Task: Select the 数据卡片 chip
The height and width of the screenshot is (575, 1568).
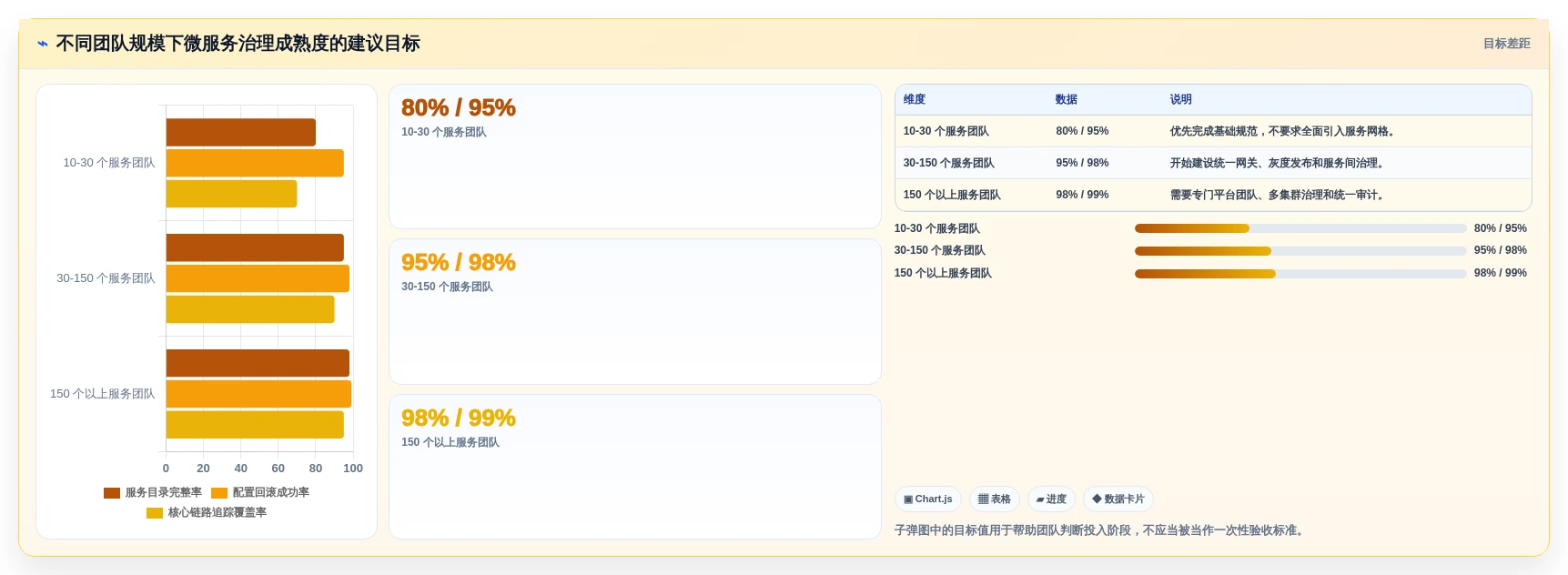Action: click(1118, 499)
